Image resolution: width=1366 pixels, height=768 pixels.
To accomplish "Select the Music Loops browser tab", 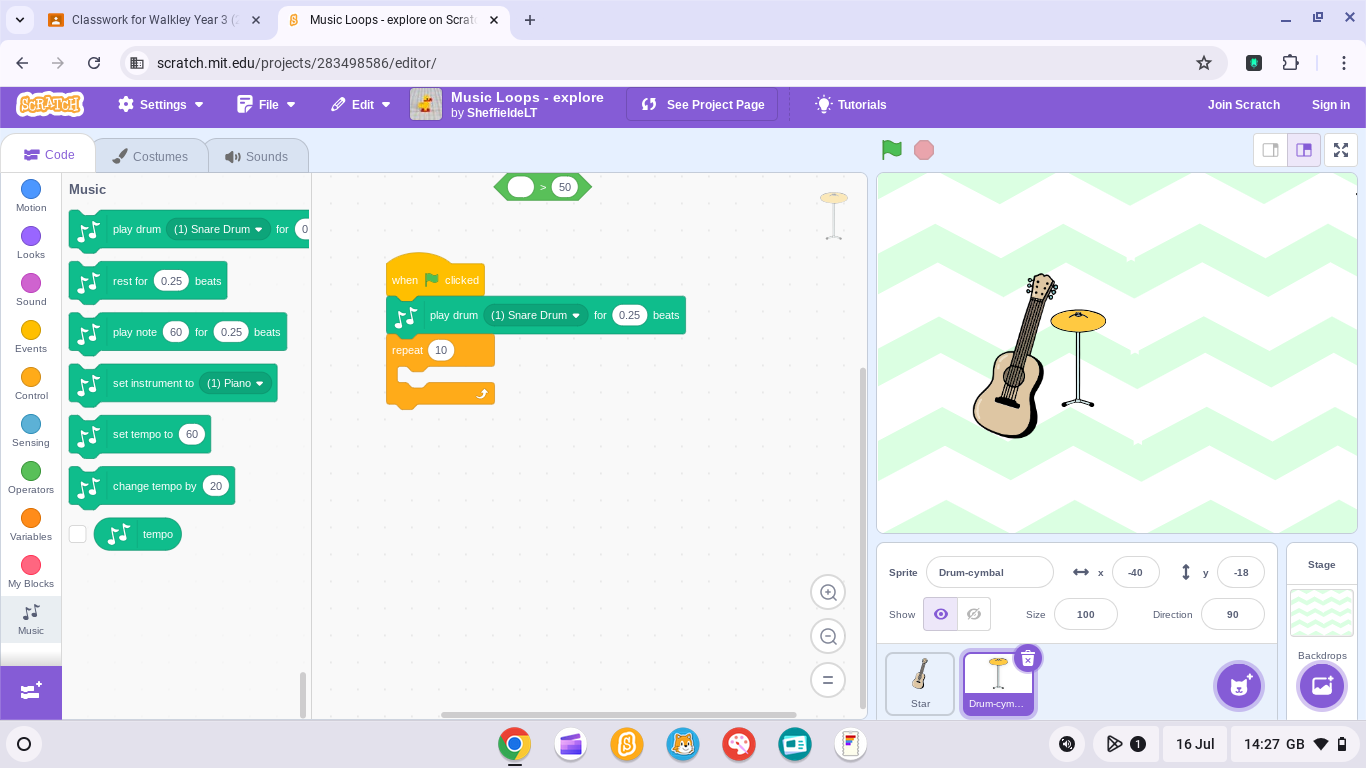I will 394,20.
